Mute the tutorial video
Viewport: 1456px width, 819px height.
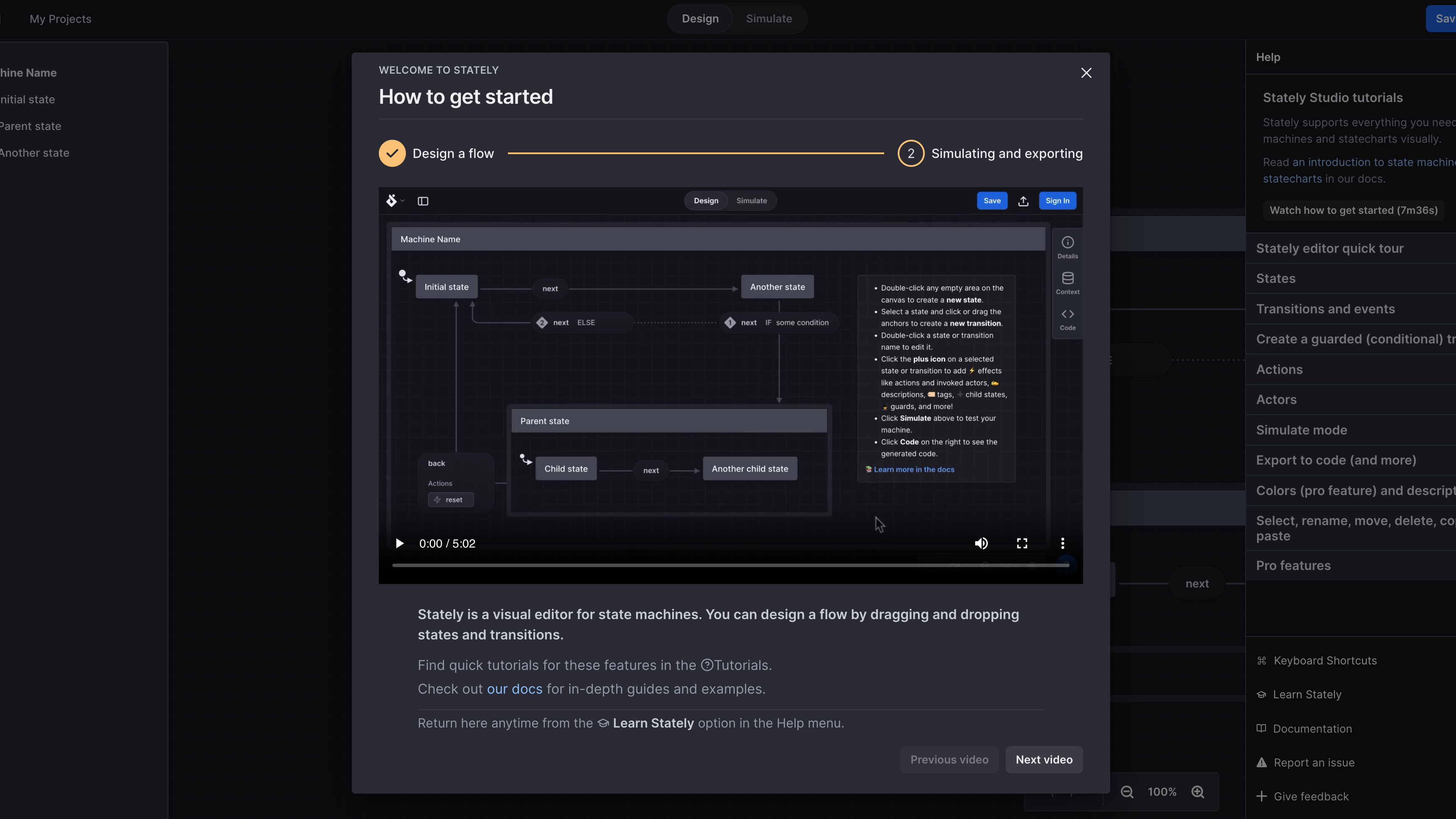(981, 543)
